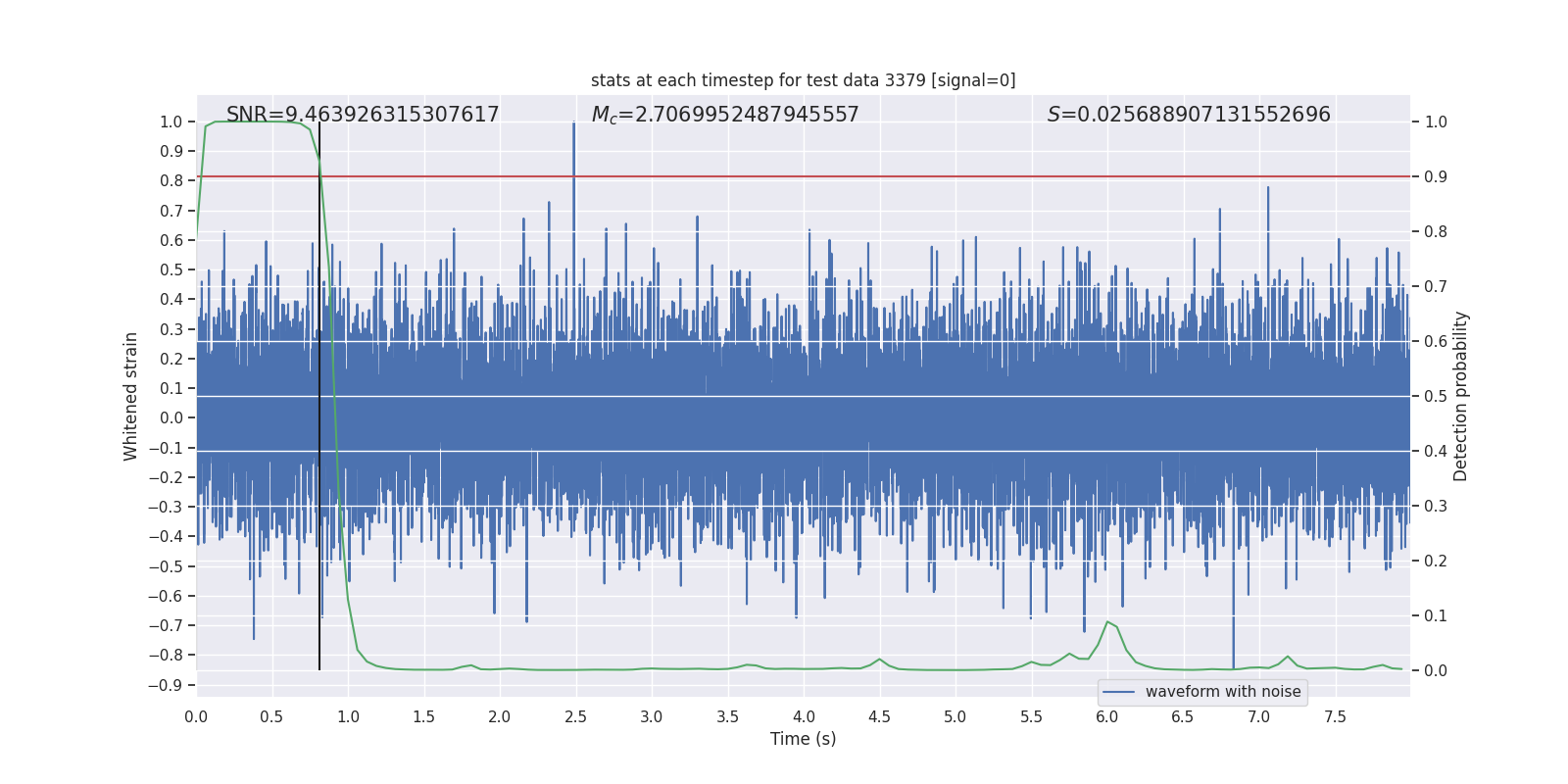The height and width of the screenshot is (784, 1568).
Task: Click the 'Time (s)' x-axis label
Action: [803, 739]
